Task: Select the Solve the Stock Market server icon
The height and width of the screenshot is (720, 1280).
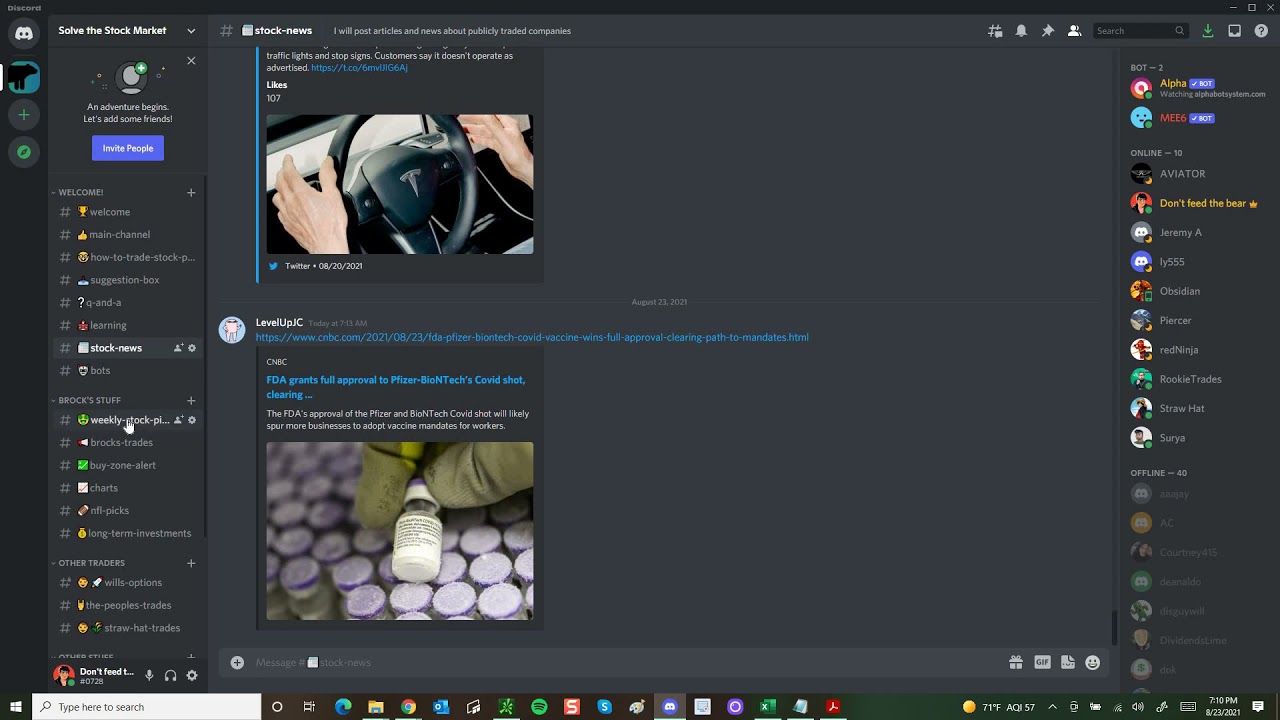Action: [x=24, y=77]
